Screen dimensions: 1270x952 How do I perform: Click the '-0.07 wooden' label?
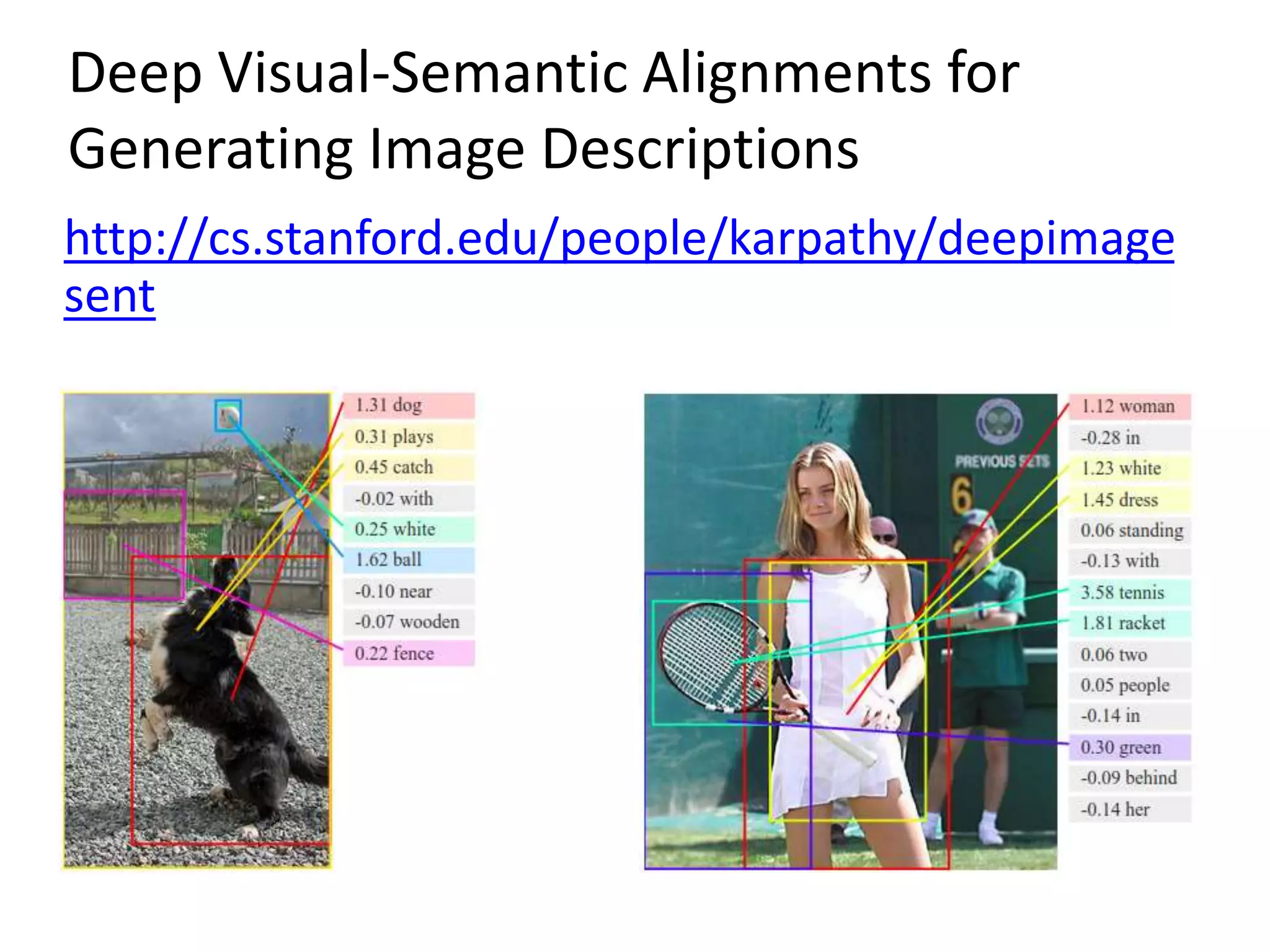(x=409, y=622)
